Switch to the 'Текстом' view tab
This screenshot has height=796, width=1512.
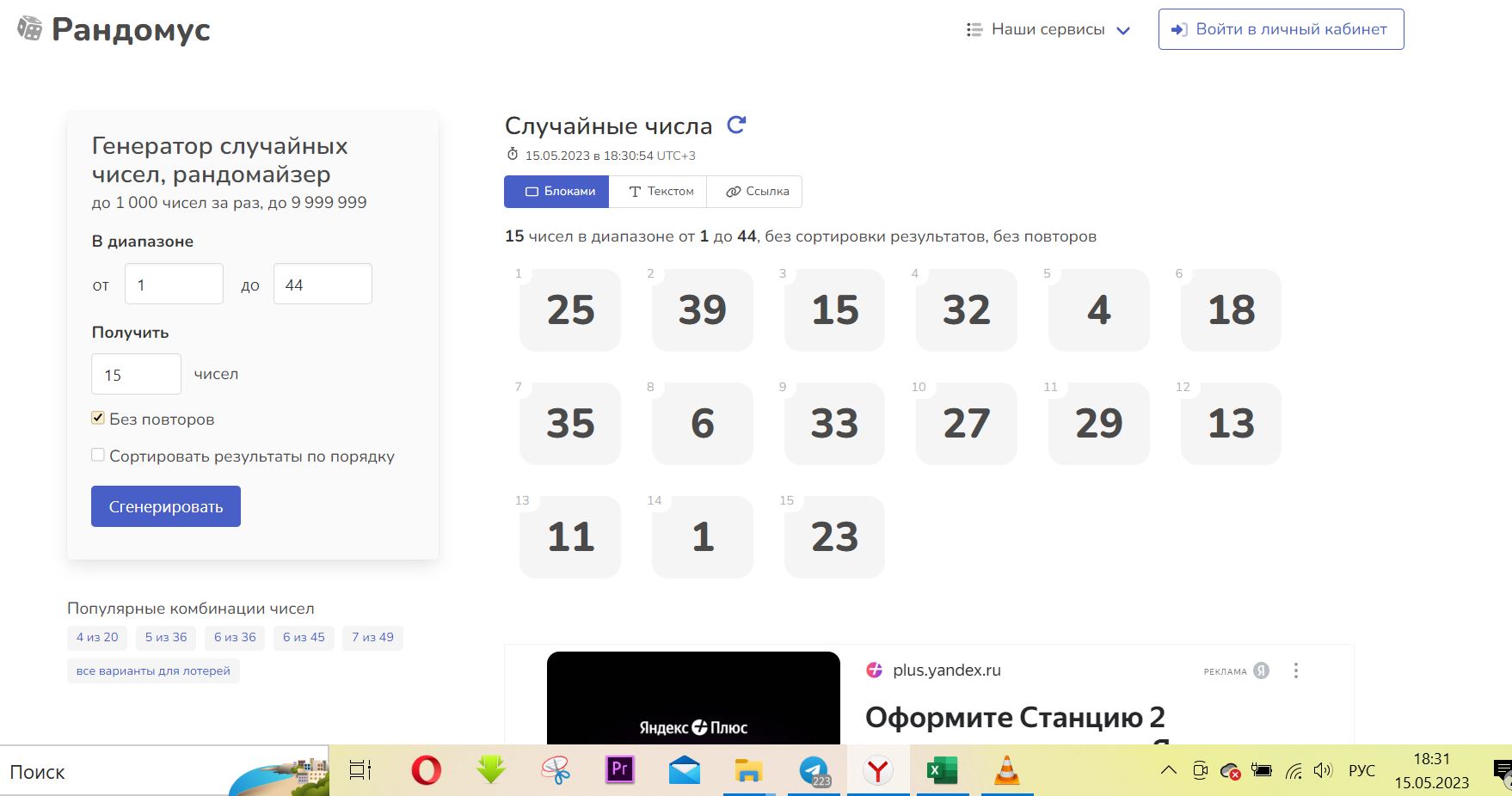(658, 192)
